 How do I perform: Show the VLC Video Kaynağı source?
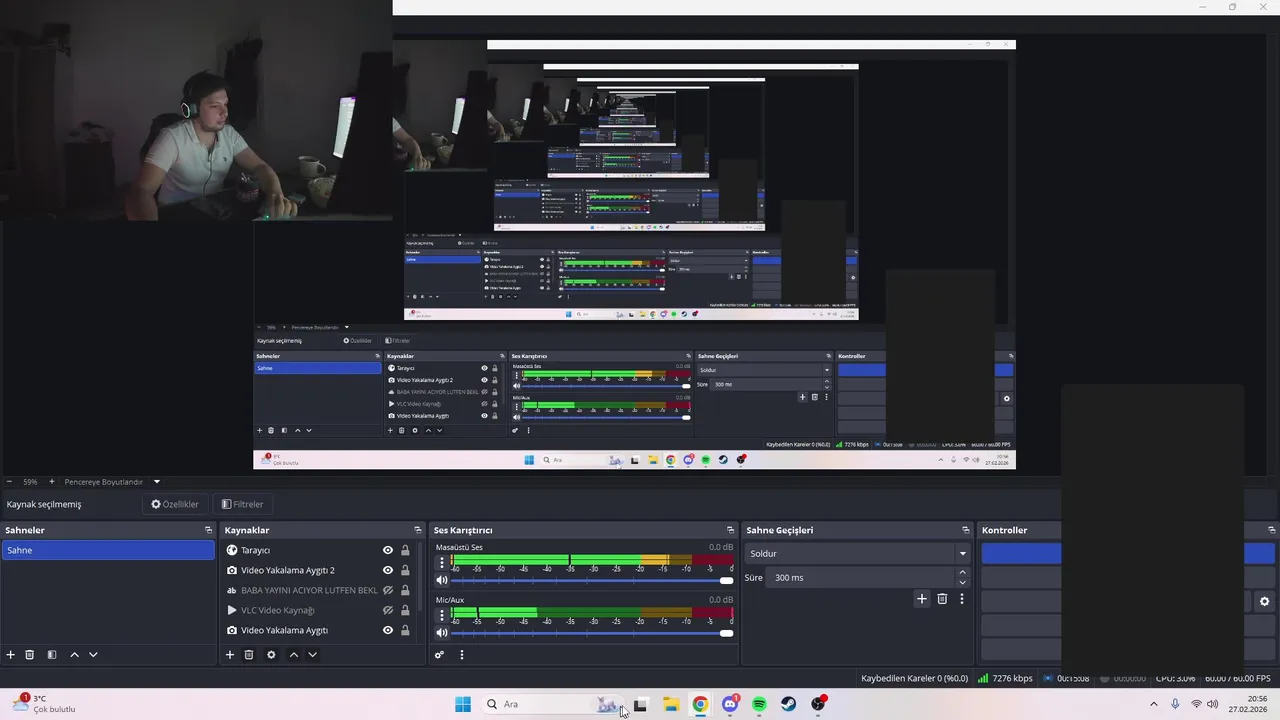388,610
